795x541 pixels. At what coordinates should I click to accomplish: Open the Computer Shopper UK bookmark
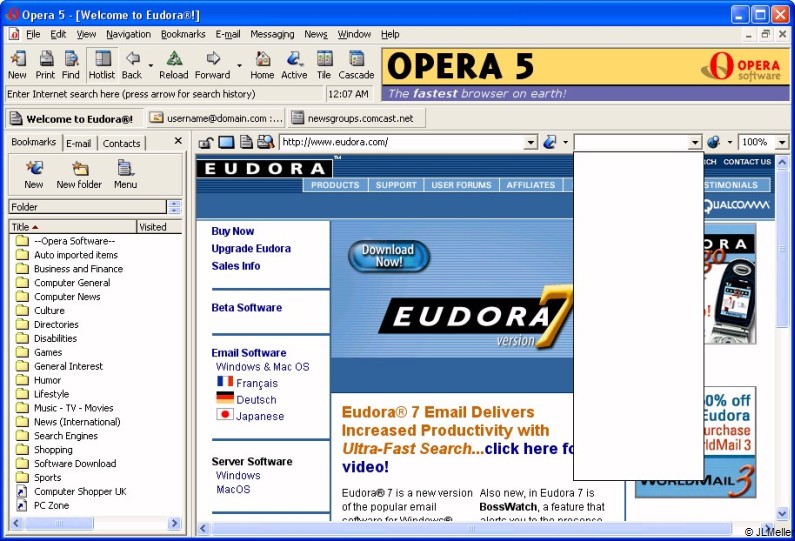click(80, 492)
